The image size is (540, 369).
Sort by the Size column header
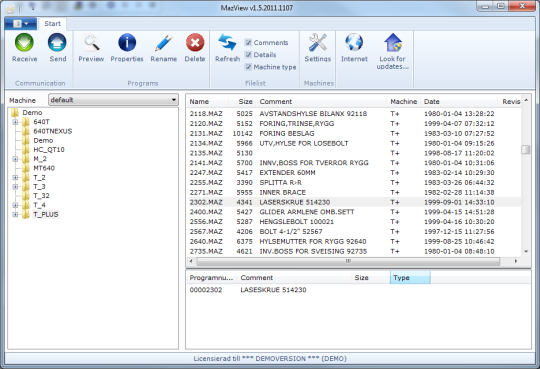point(243,102)
